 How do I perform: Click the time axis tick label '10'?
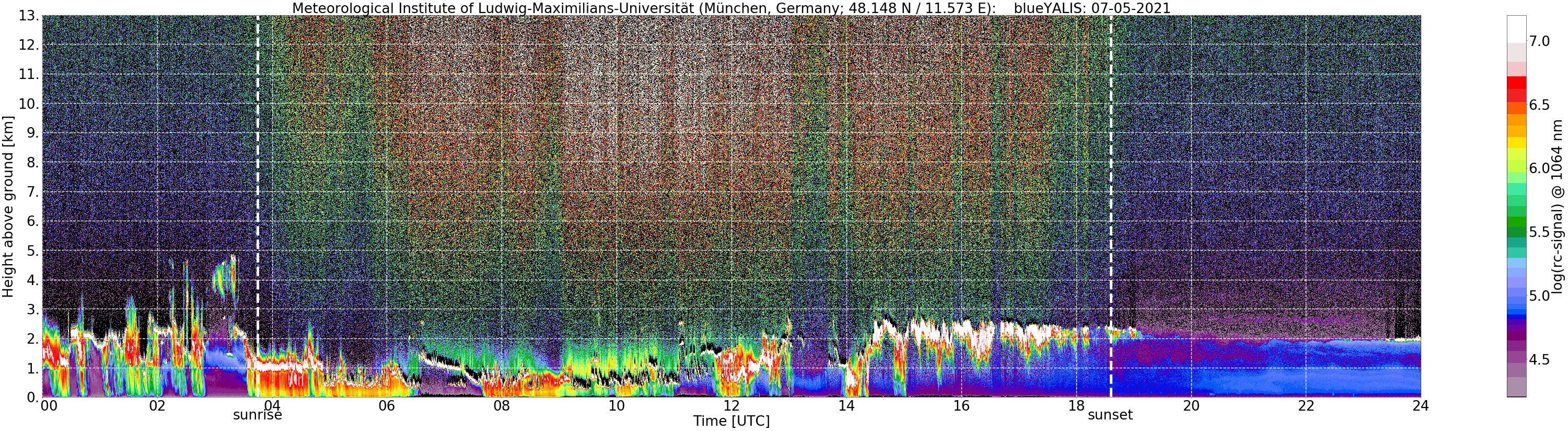pyautogui.click(x=617, y=406)
